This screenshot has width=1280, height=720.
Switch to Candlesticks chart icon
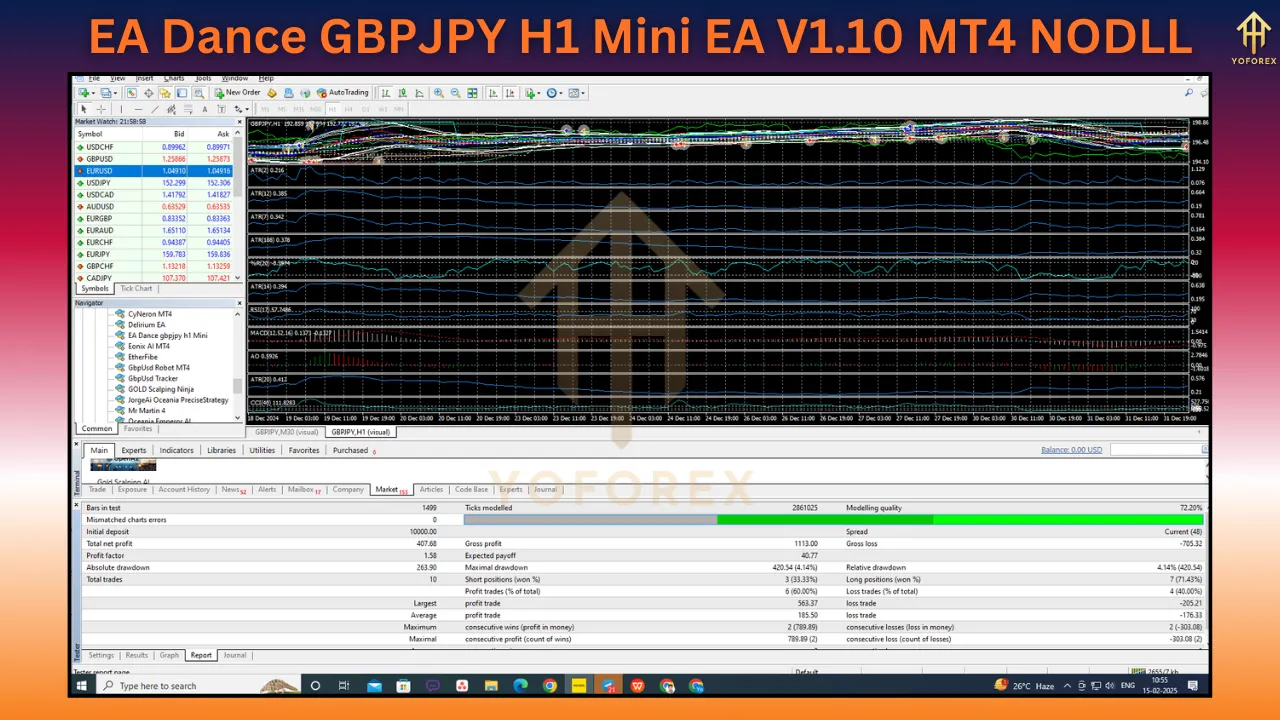(x=402, y=92)
